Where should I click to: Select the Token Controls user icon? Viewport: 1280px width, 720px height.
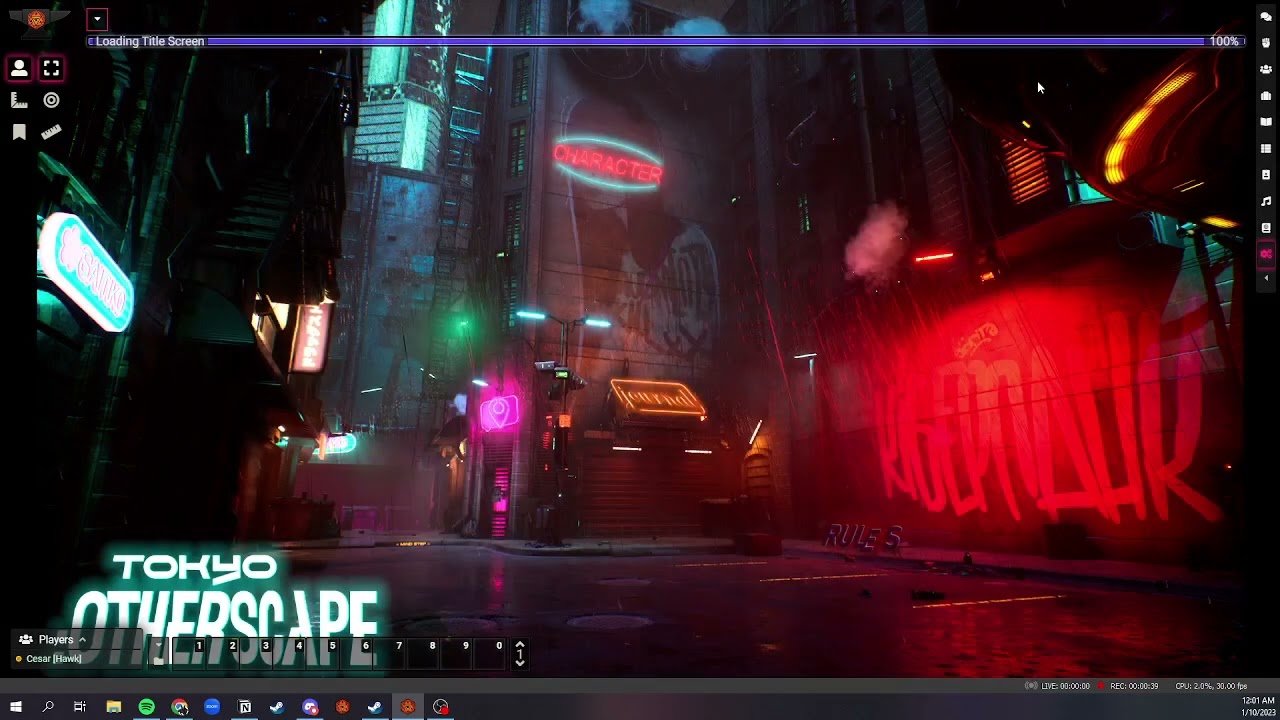[19, 68]
